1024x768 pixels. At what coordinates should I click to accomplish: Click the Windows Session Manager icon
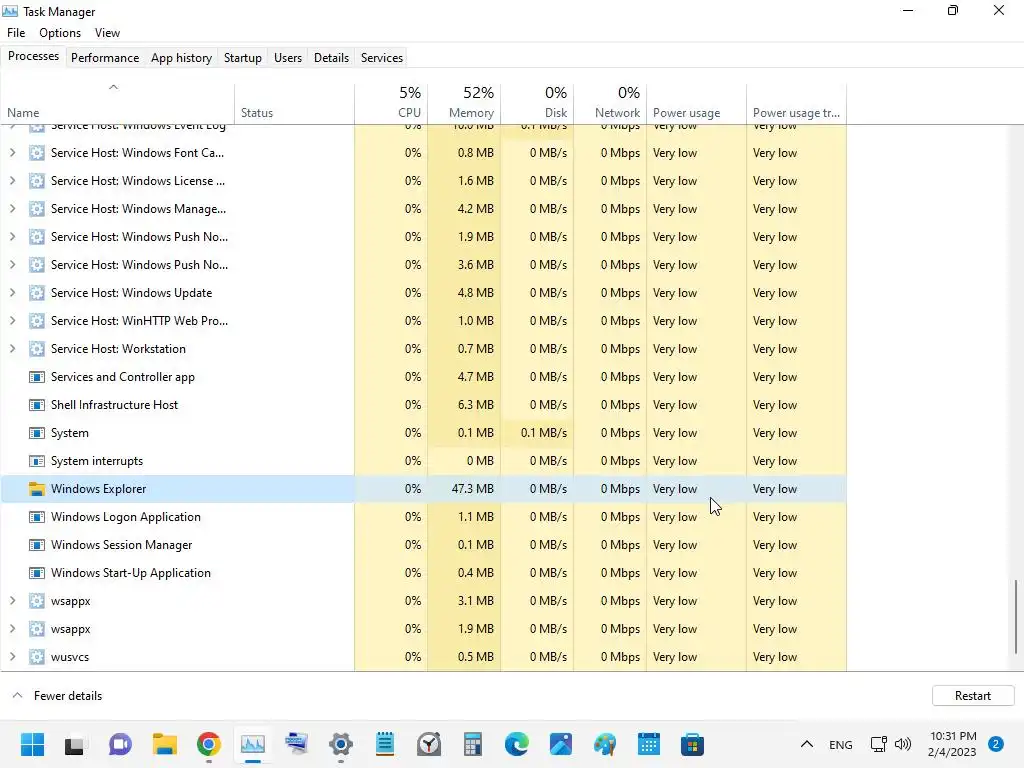tap(37, 545)
